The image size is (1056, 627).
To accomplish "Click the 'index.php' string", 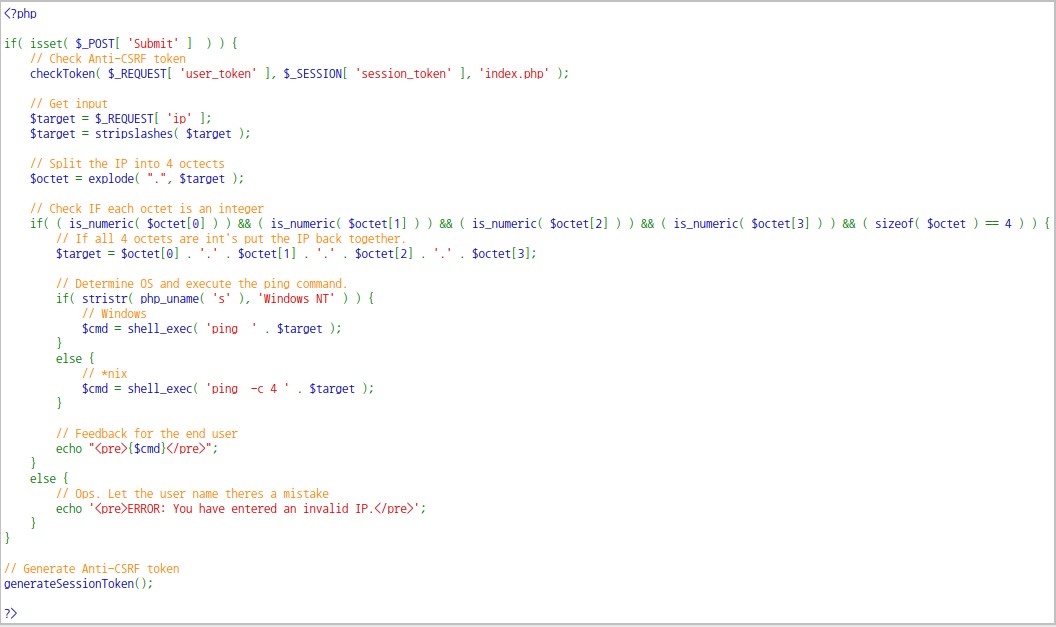I will (x=514, y=73).
